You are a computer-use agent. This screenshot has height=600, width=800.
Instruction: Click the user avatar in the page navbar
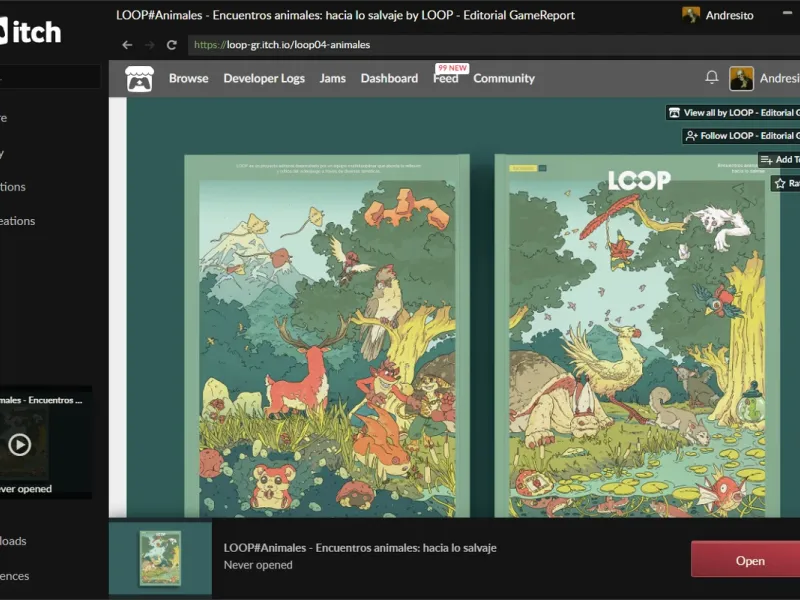[x=741, y=79]
